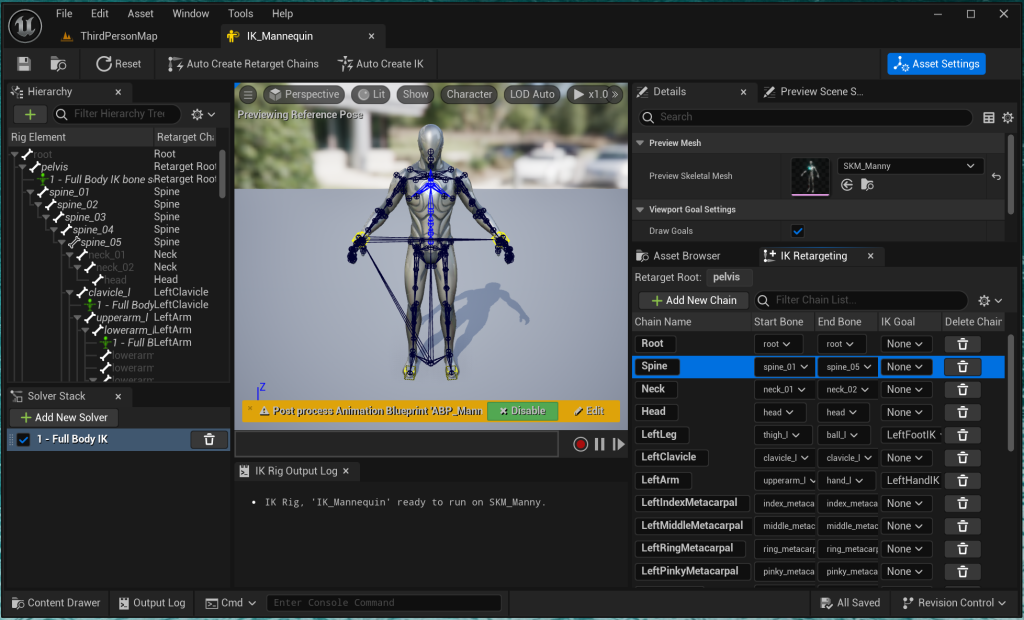
Task: Delete the LeftClavicle retarget chain
Action: point(963,458)
